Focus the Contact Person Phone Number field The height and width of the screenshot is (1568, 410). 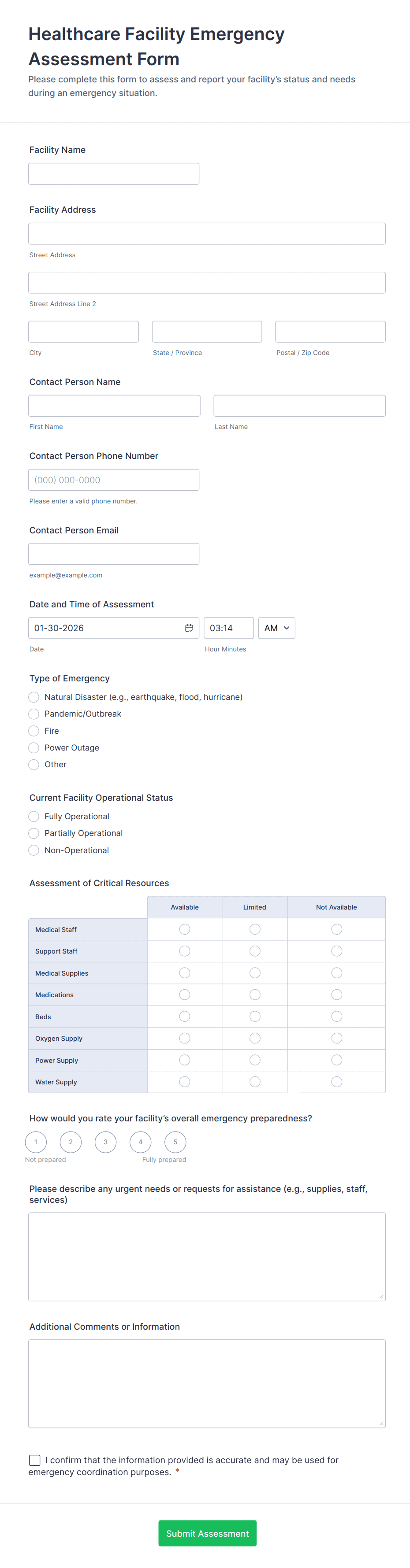[114, 480]
